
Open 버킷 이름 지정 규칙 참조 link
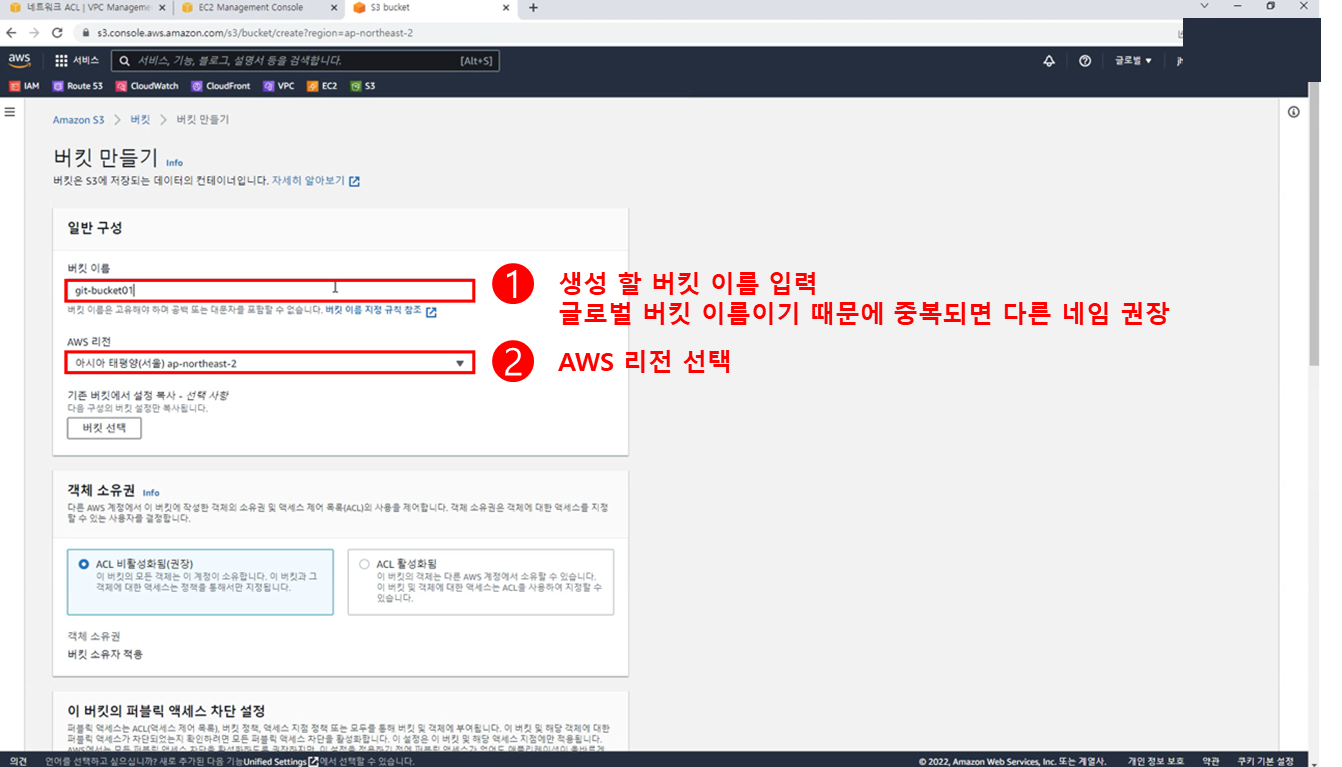pyautogui.click(x=381, y=311)
